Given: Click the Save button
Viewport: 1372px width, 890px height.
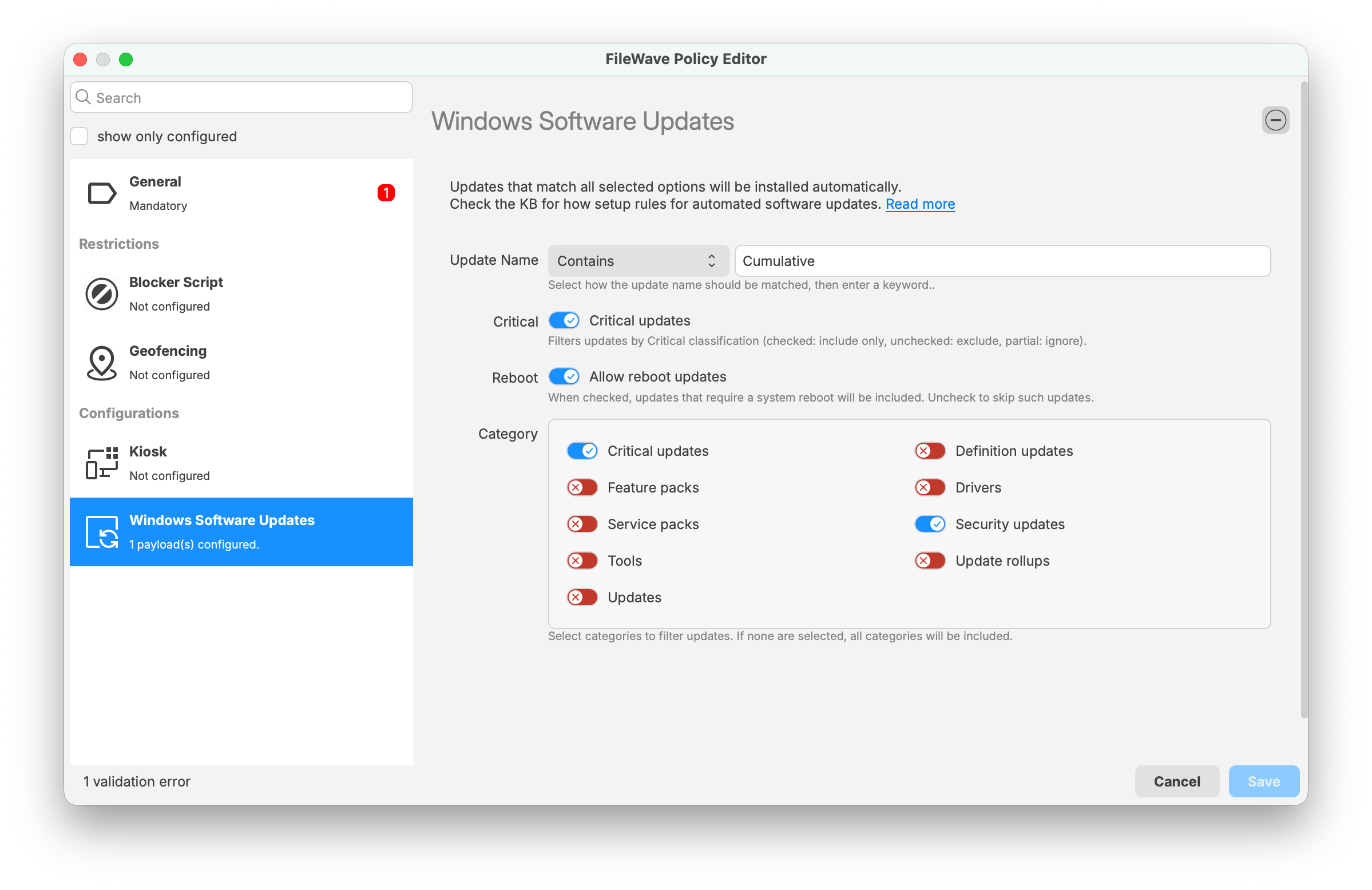Looking at the screenshot, I should click(x=1264, y=782).
